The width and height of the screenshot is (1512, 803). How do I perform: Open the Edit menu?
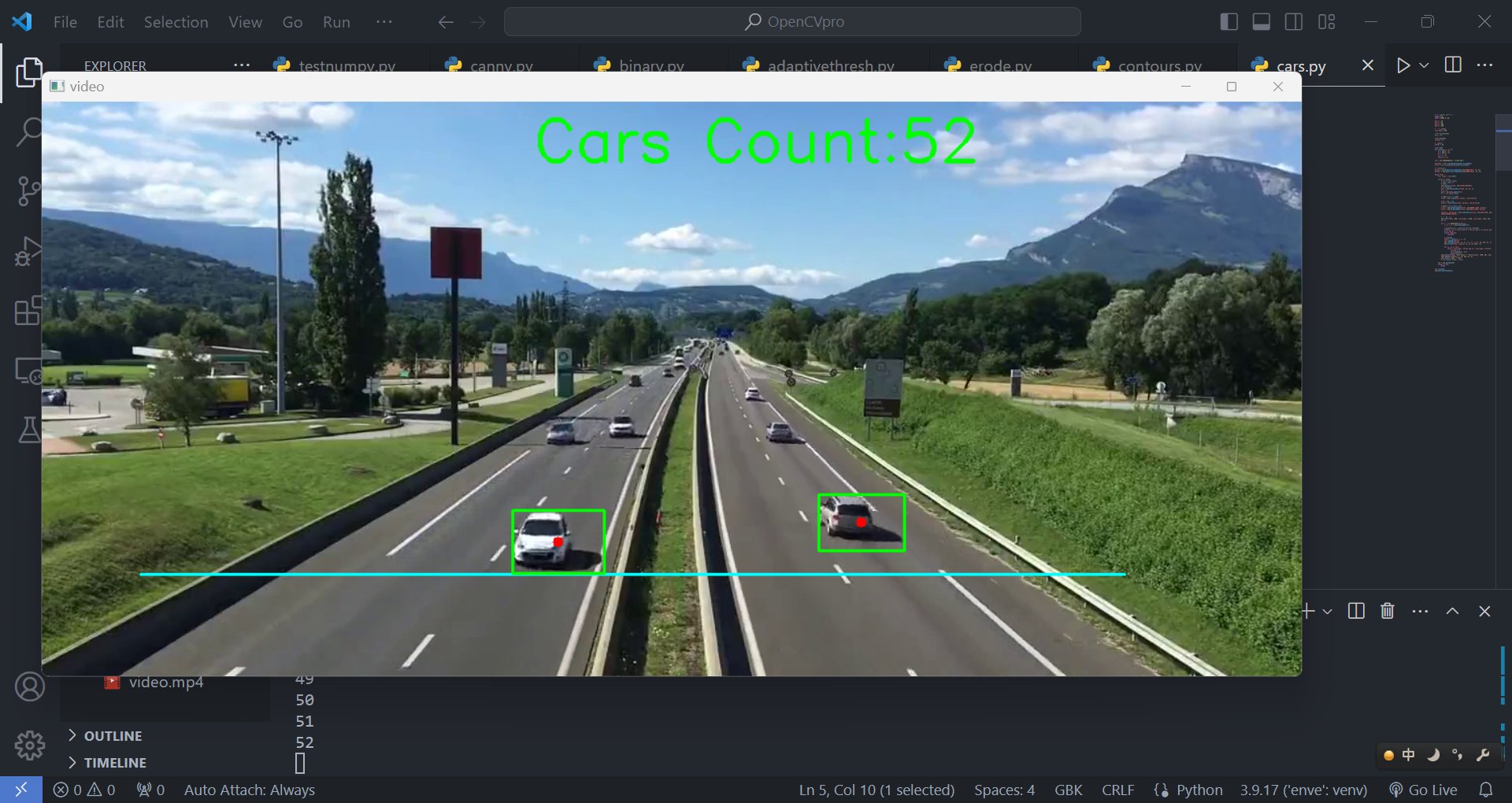tap(110, 22)
